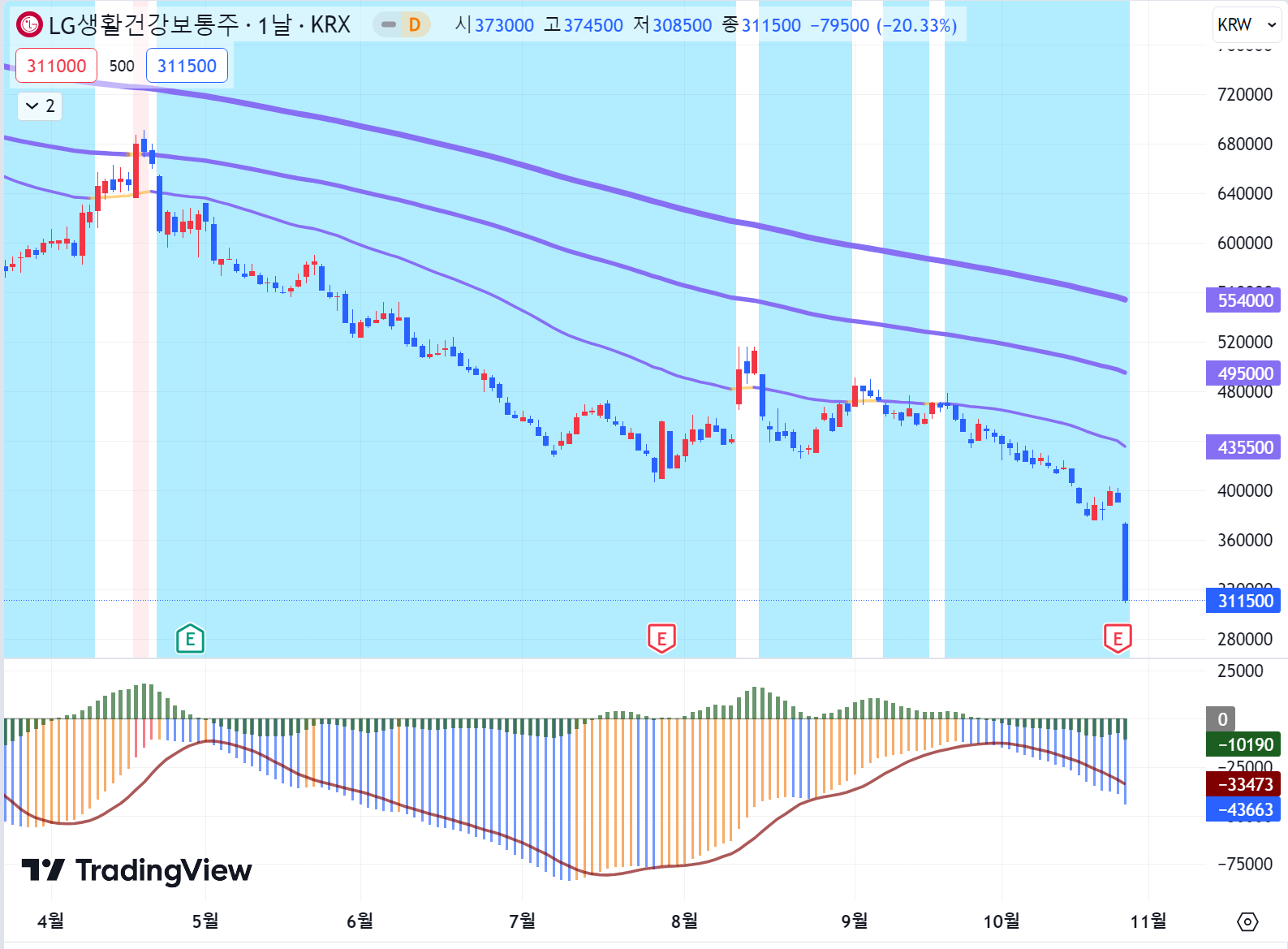The width and height of the screenshot is (1288, 949).
Task: Click the 11월 date label on time axis
Action: pyautogui.click(x=1148, y=921)
